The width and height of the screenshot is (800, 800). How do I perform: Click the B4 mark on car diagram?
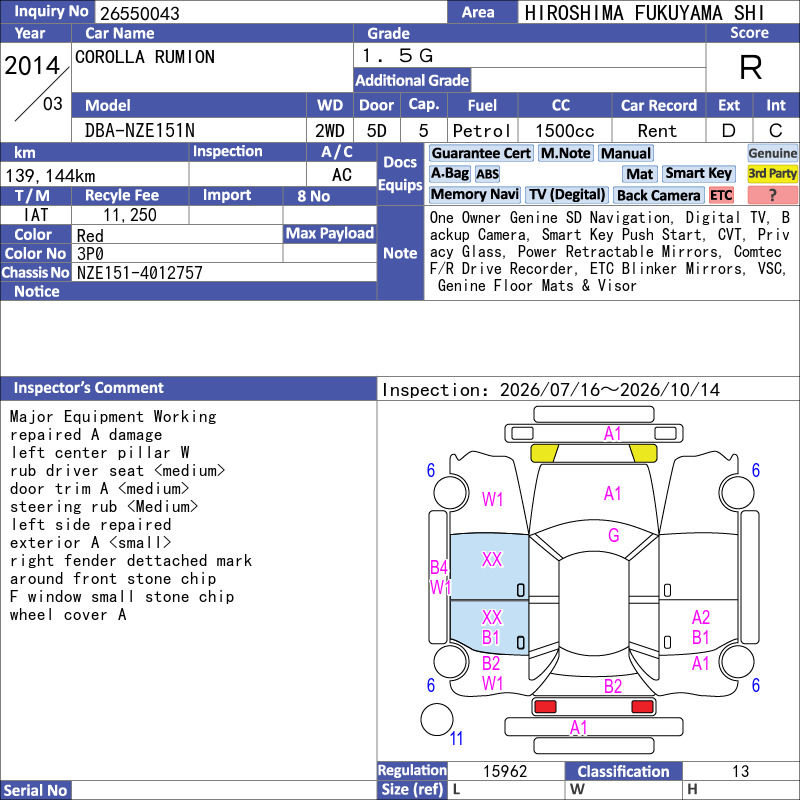(439, 567)
